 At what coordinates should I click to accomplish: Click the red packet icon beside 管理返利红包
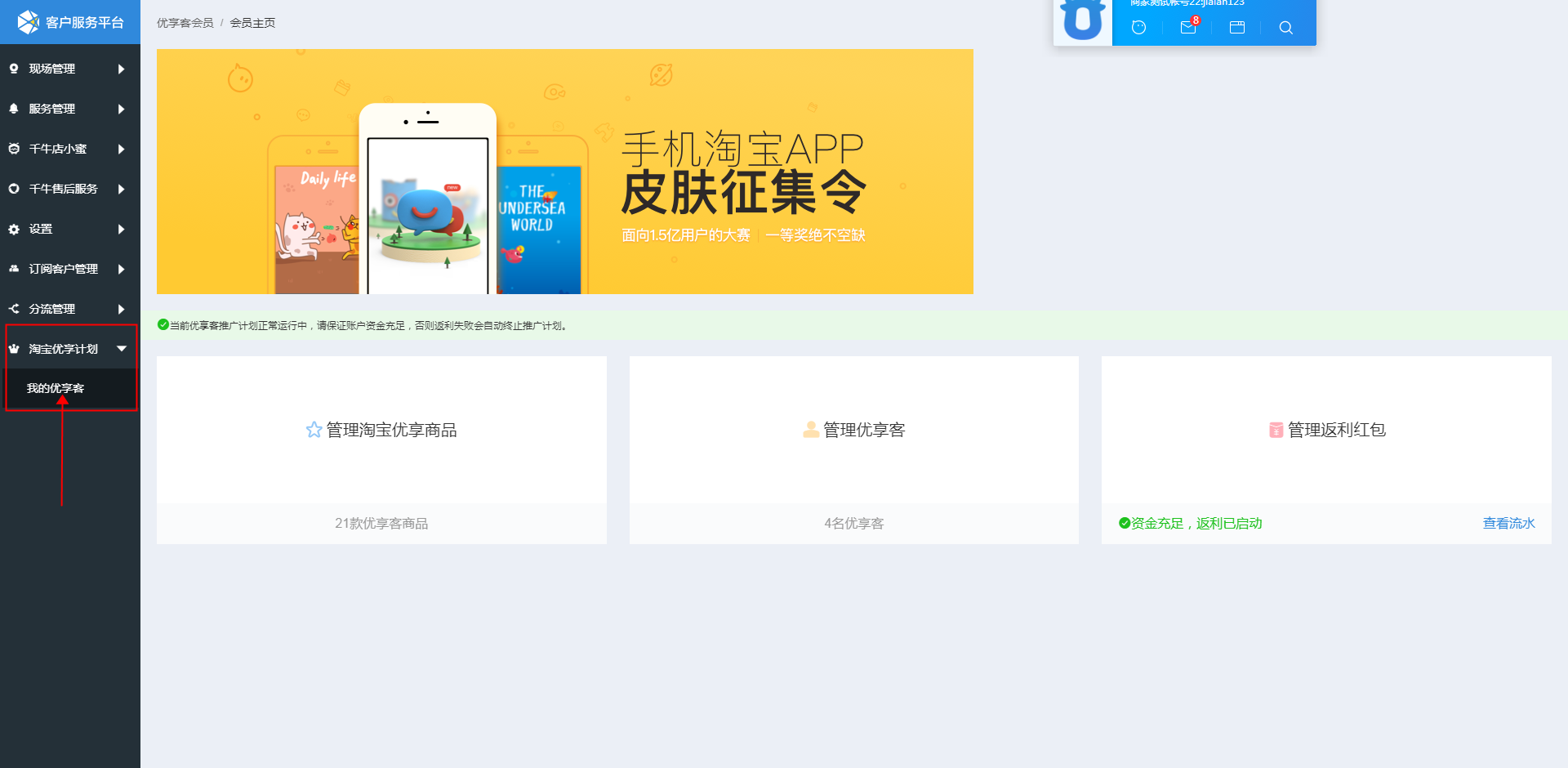[x=1276, y=430]
